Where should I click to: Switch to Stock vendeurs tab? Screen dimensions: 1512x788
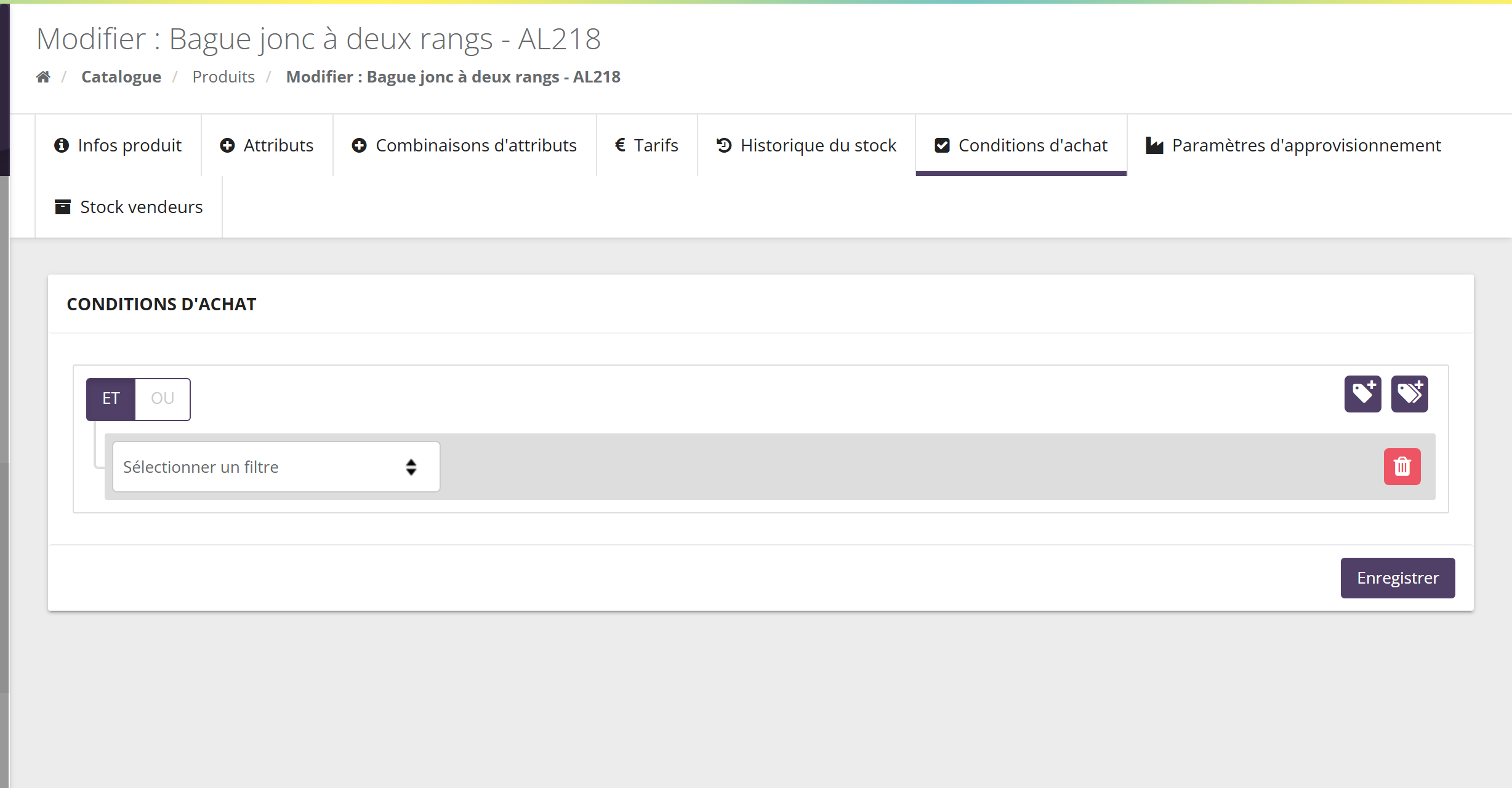(x=129, y=207)
